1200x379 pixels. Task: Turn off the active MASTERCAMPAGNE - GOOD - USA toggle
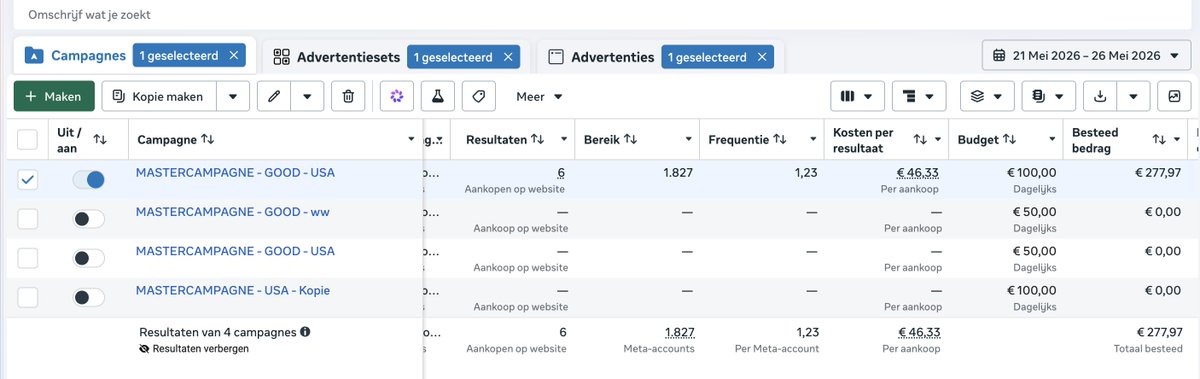pos(89,180)
